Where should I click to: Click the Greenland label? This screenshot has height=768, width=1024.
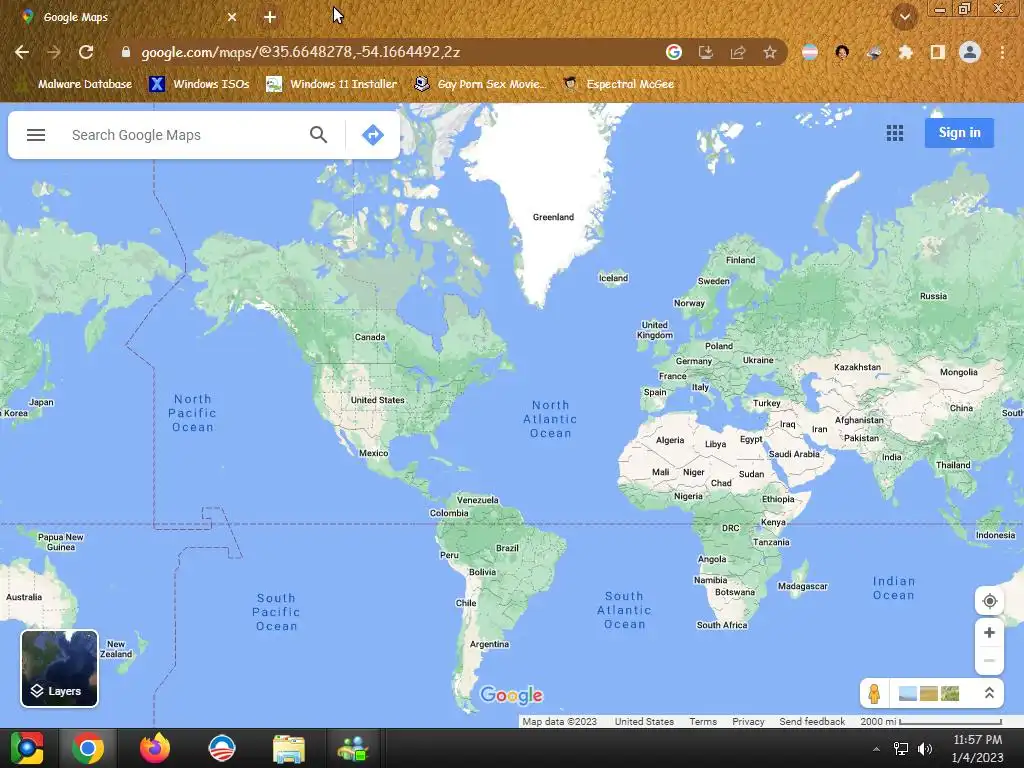[553, 217]
